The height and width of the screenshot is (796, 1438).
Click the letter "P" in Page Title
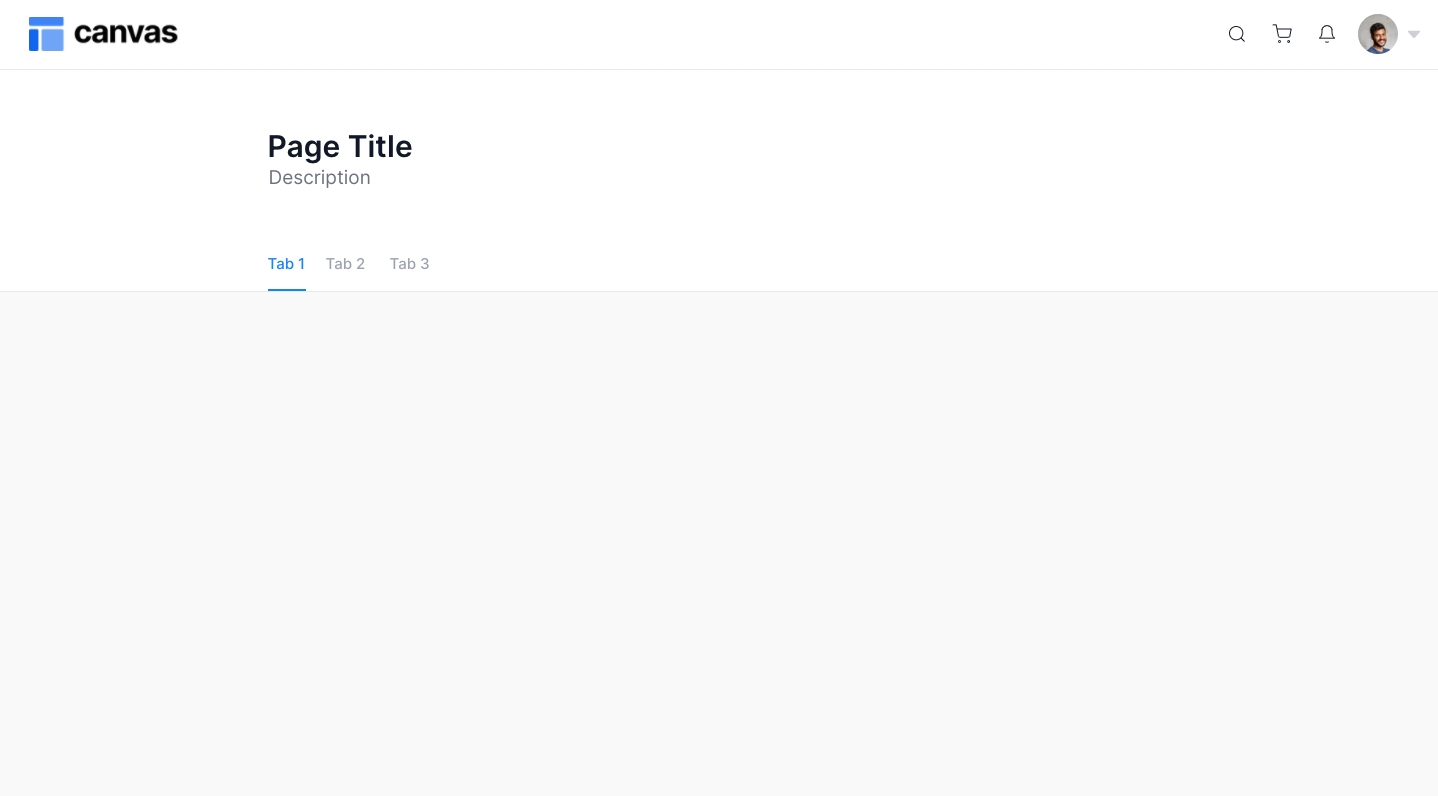277,147
